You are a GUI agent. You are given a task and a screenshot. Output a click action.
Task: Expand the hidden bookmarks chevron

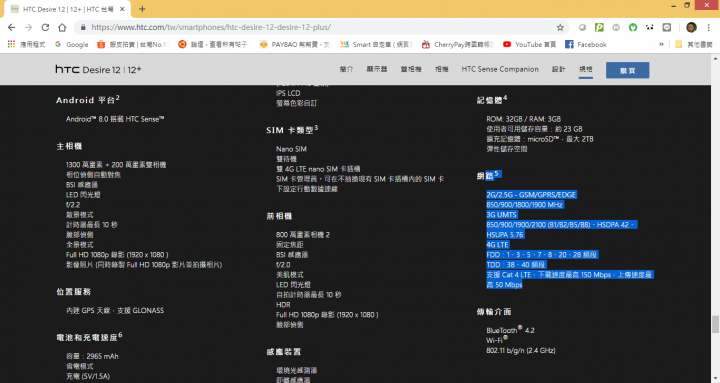(661, 45)
